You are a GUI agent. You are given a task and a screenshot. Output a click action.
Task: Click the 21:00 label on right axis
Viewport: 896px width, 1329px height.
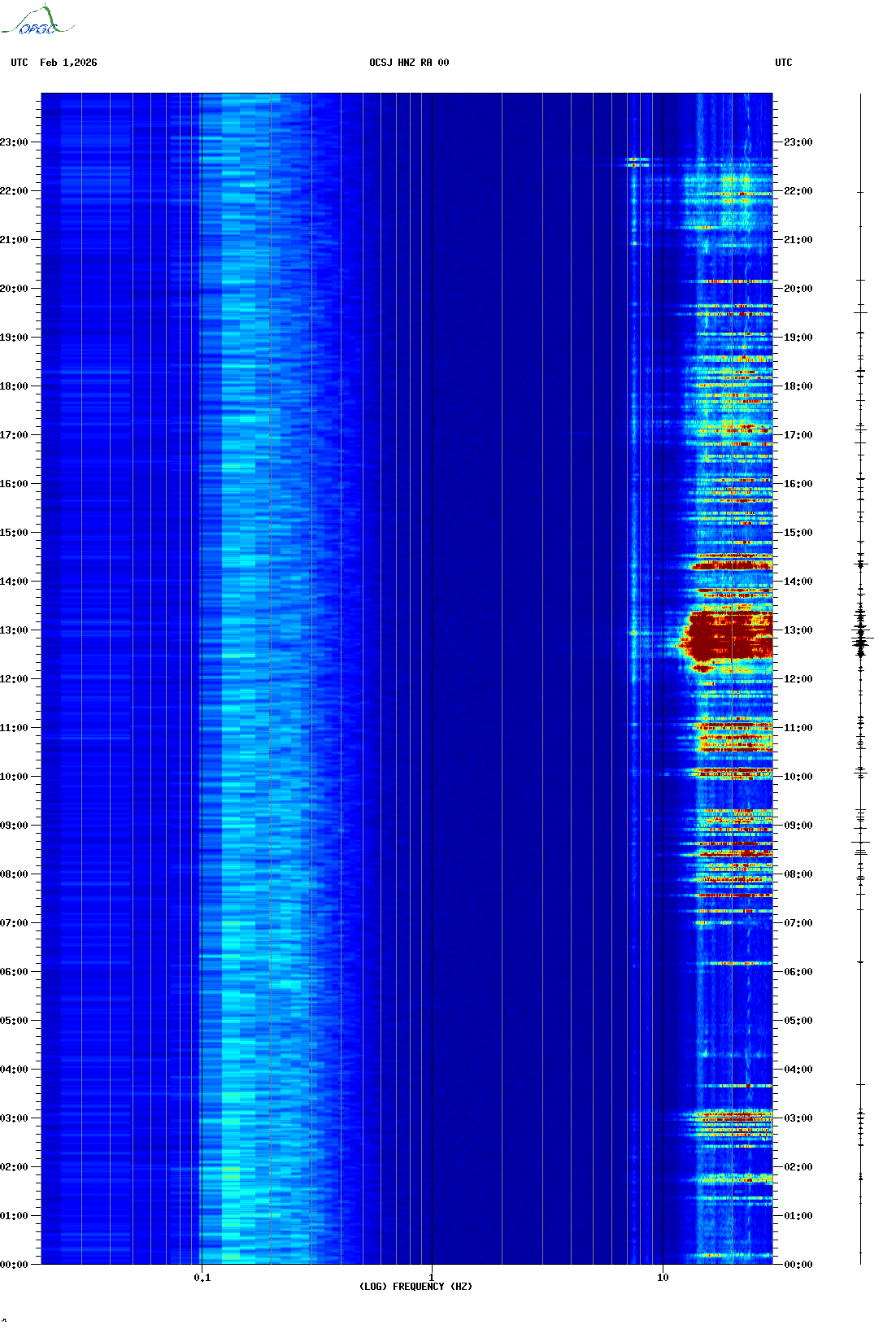coord(798,240)
